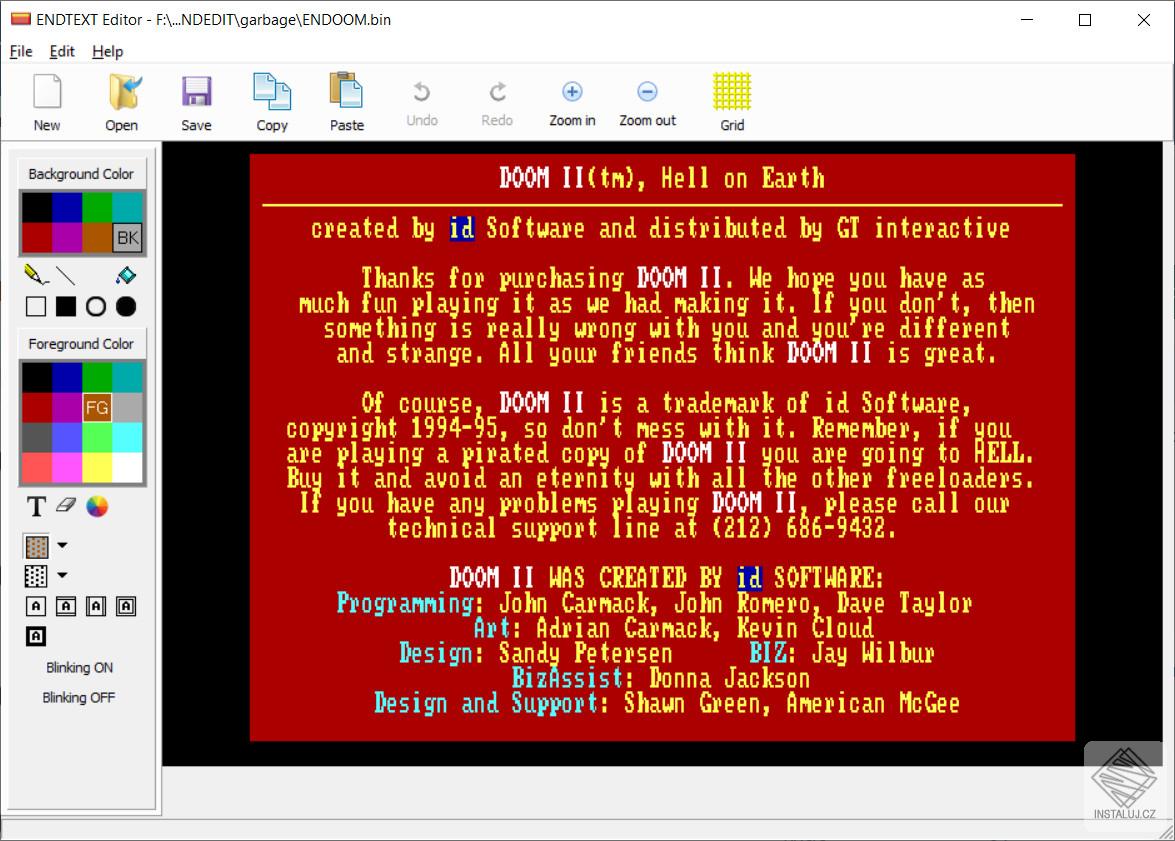Screen dimensions: 1175x841
Task: Pick bright magenta in Foreground Color palette
Action: point(67,468)
